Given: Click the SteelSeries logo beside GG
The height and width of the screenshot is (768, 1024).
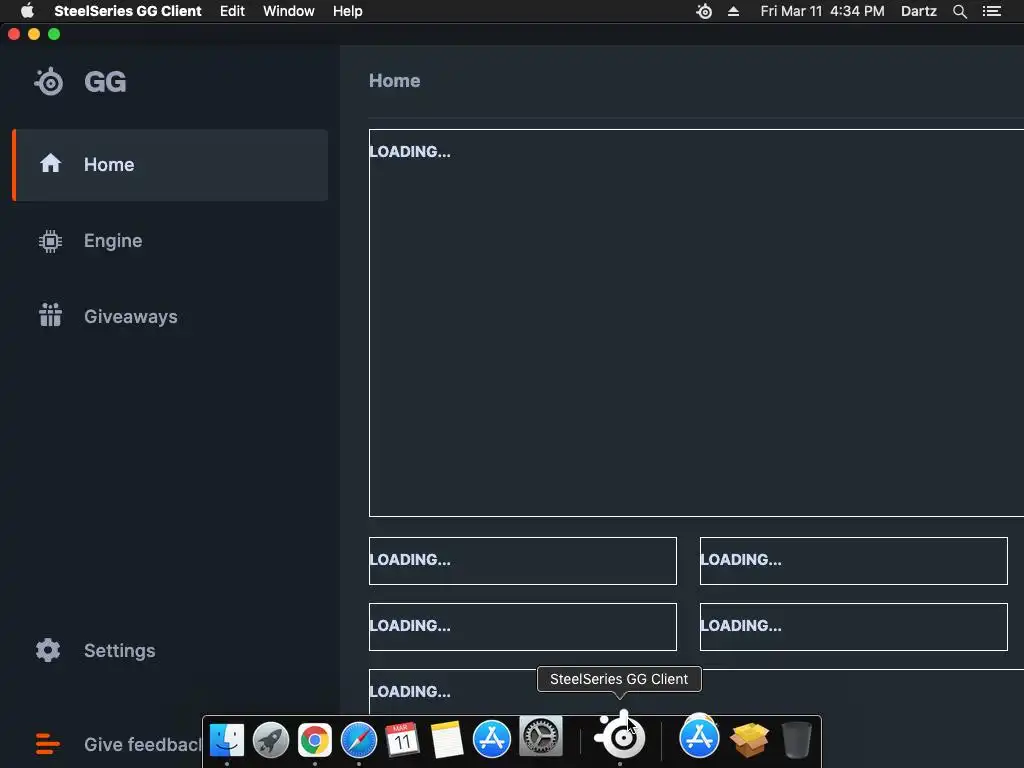Looking at the screenshot, I should tap(49, 82).
